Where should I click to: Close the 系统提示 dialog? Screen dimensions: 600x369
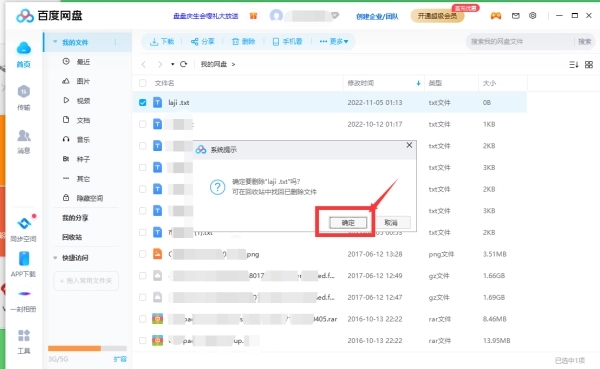[409, 145]
